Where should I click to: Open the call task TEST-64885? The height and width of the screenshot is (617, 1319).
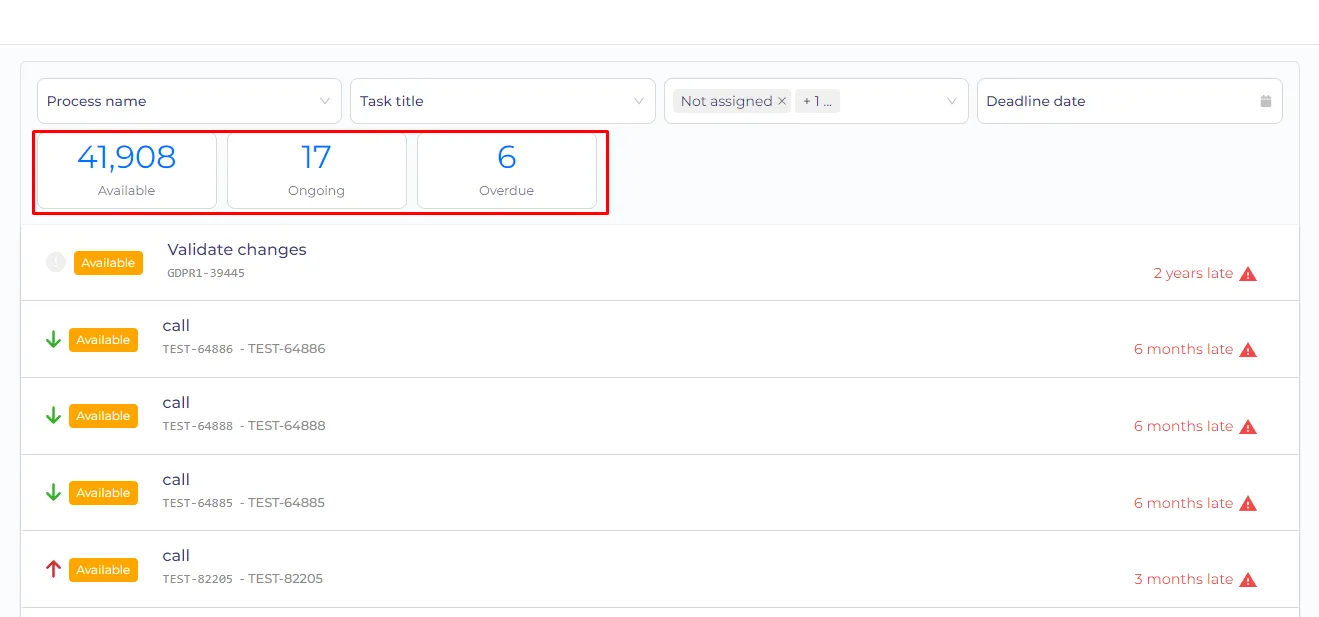(x=660, y=493)
